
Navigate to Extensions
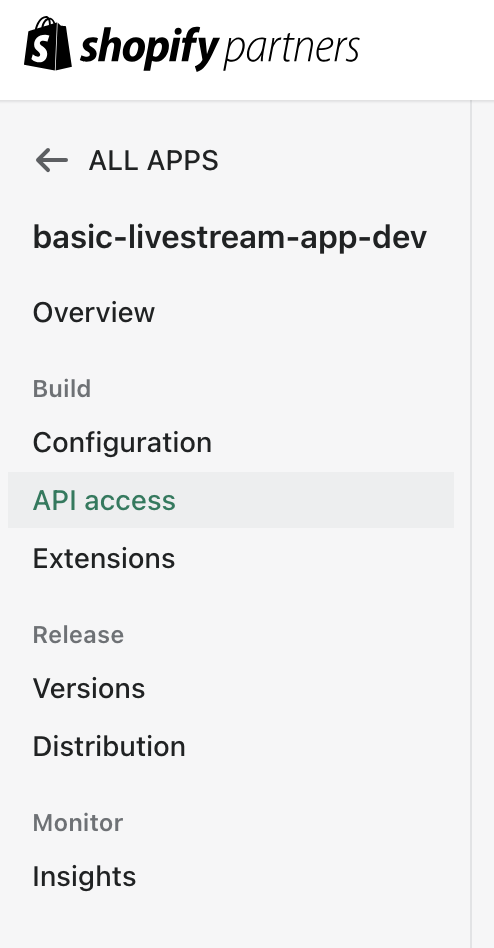[104, 558]
